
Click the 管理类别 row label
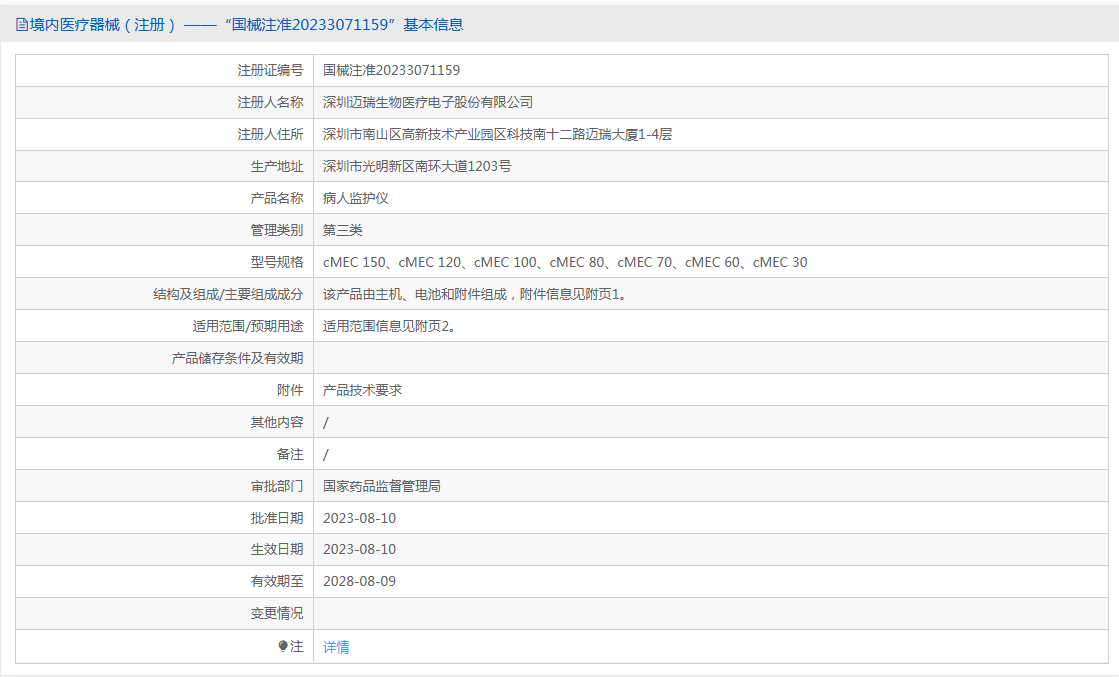(x=276, y=230)
